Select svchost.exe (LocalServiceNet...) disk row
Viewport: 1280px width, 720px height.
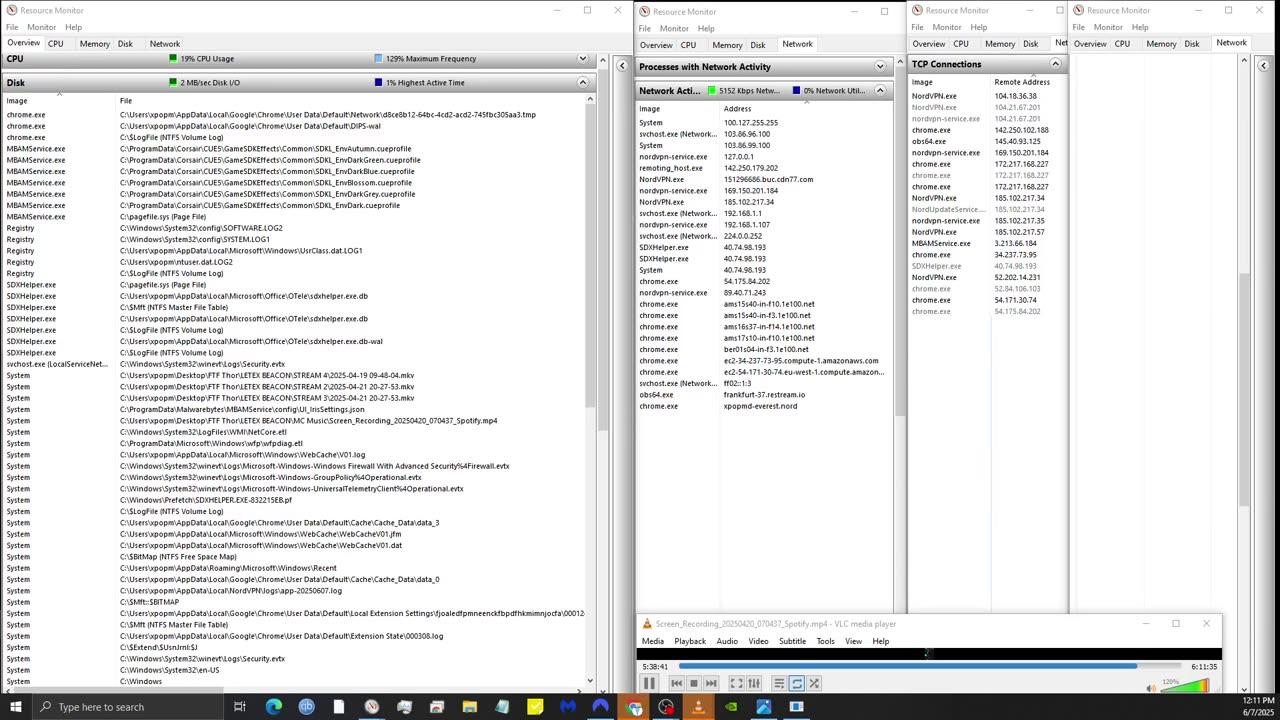294,364
